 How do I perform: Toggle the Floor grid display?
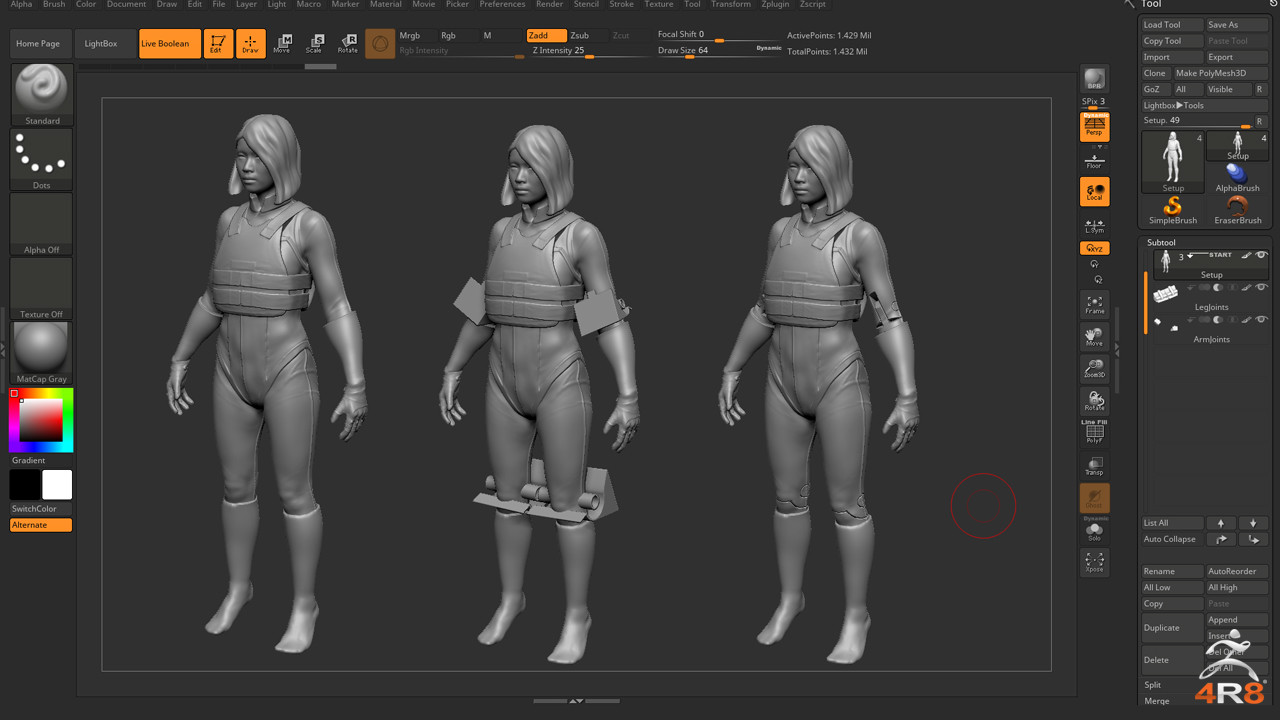point(1094,157)
